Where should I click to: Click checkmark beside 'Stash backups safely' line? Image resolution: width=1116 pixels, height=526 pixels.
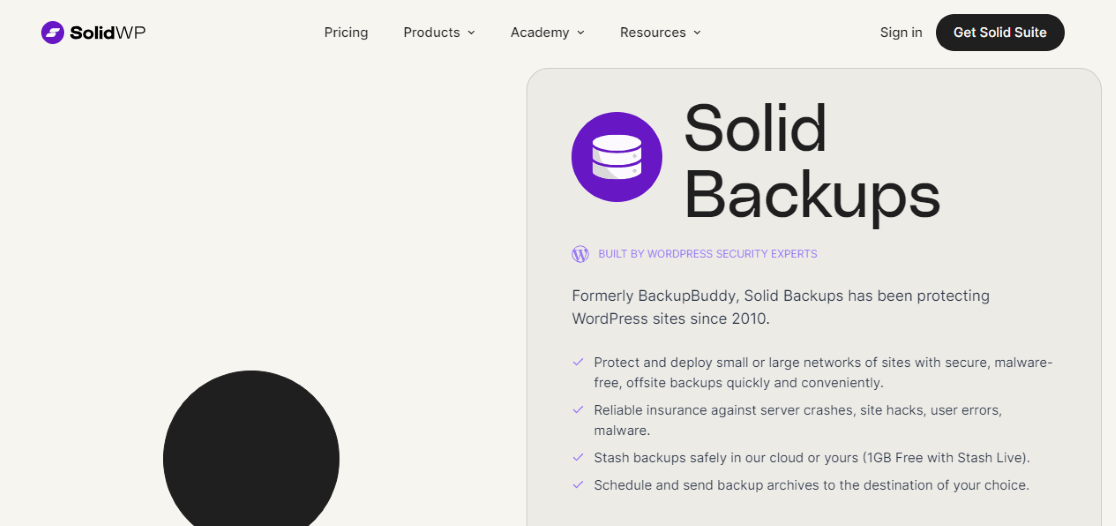pyautogui.click(x=578, y=457)
